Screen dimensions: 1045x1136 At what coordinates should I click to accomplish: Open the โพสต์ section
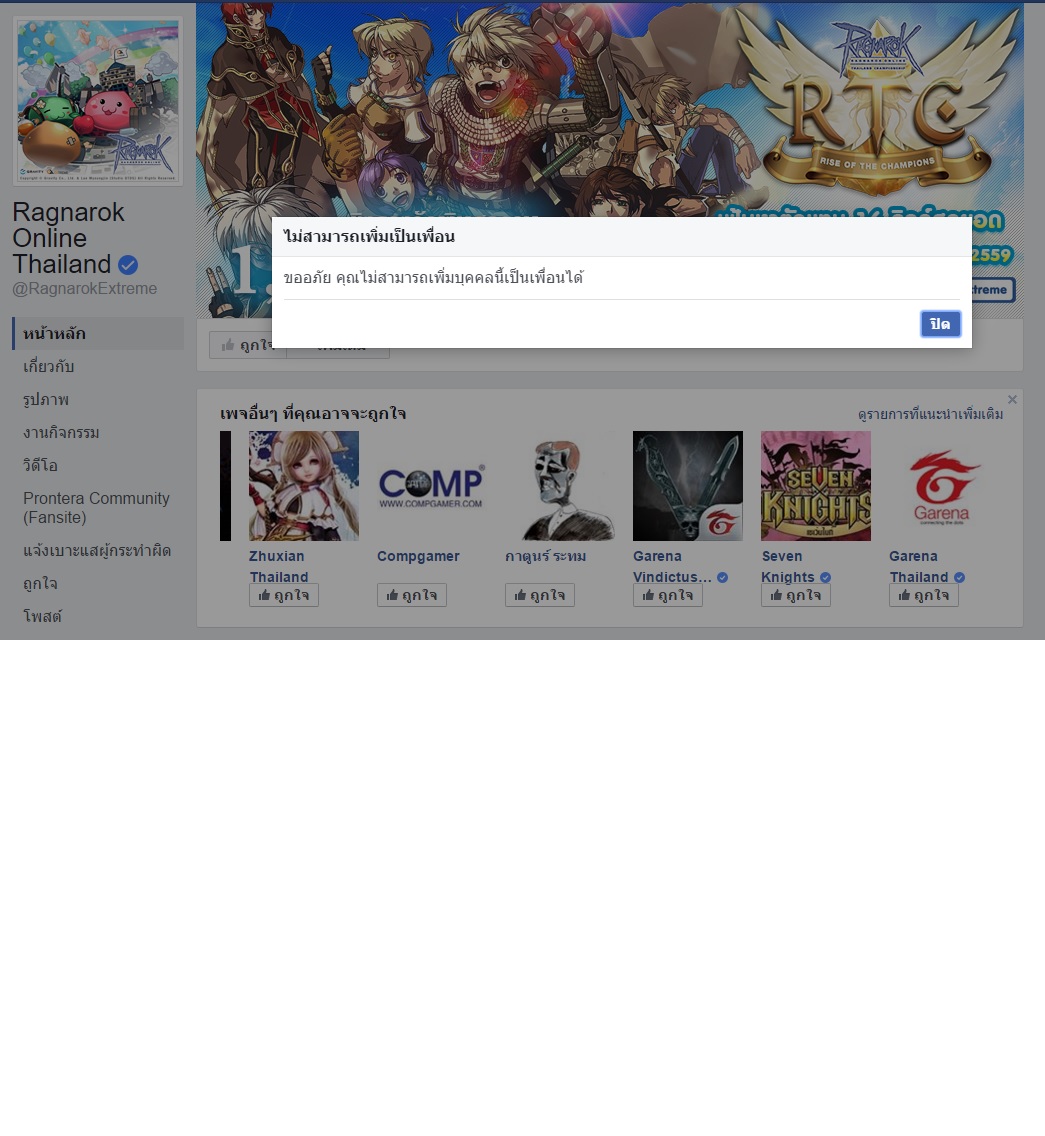pos(42,617)
